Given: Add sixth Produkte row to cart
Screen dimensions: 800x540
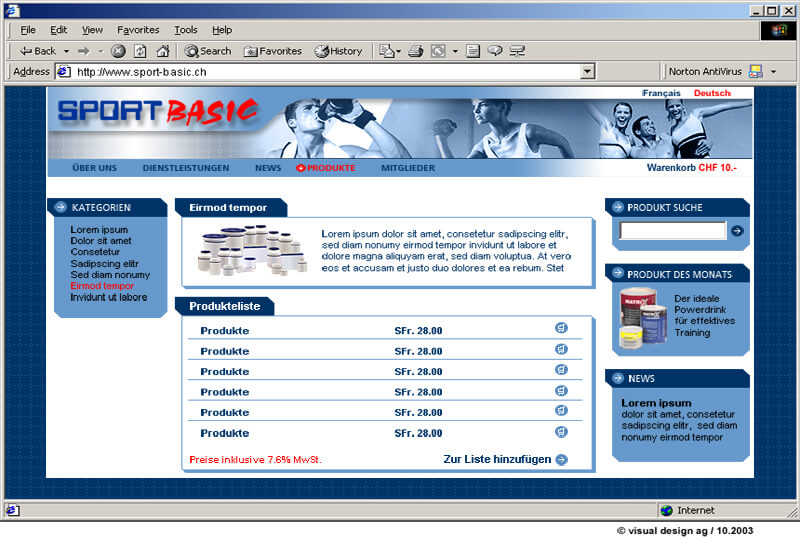Looking at the screenshot, I should click(x=561, y=432).
